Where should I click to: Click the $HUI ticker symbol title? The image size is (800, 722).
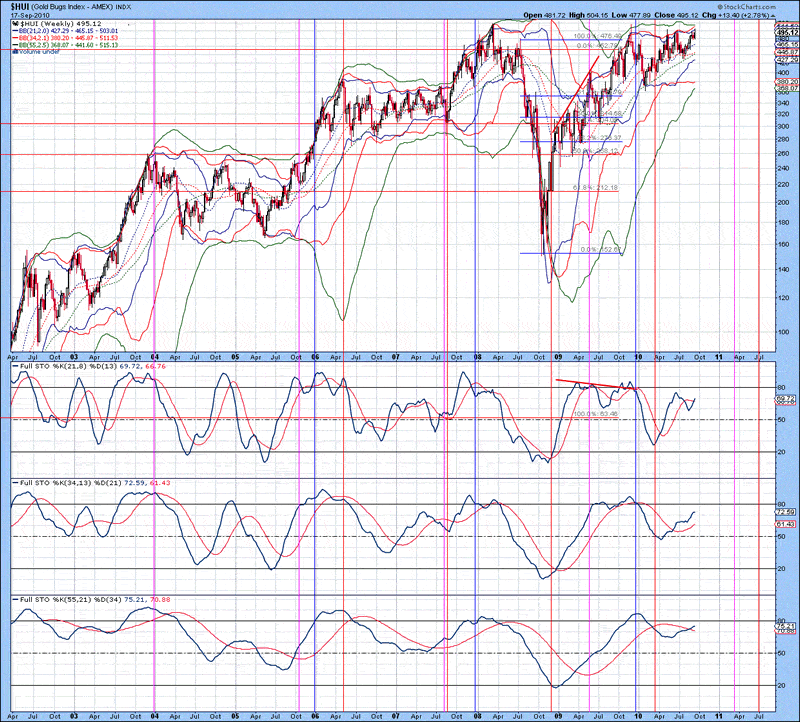coord(20,7)
